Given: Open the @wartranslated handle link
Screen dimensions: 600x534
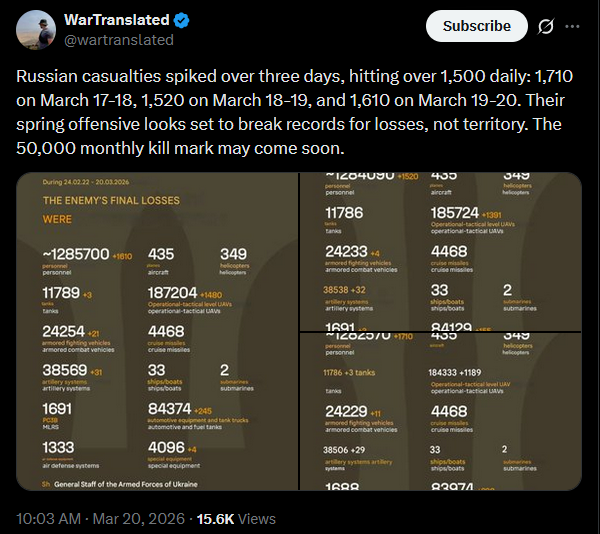Looking at the screenshot, I should [x=119, y=40].
